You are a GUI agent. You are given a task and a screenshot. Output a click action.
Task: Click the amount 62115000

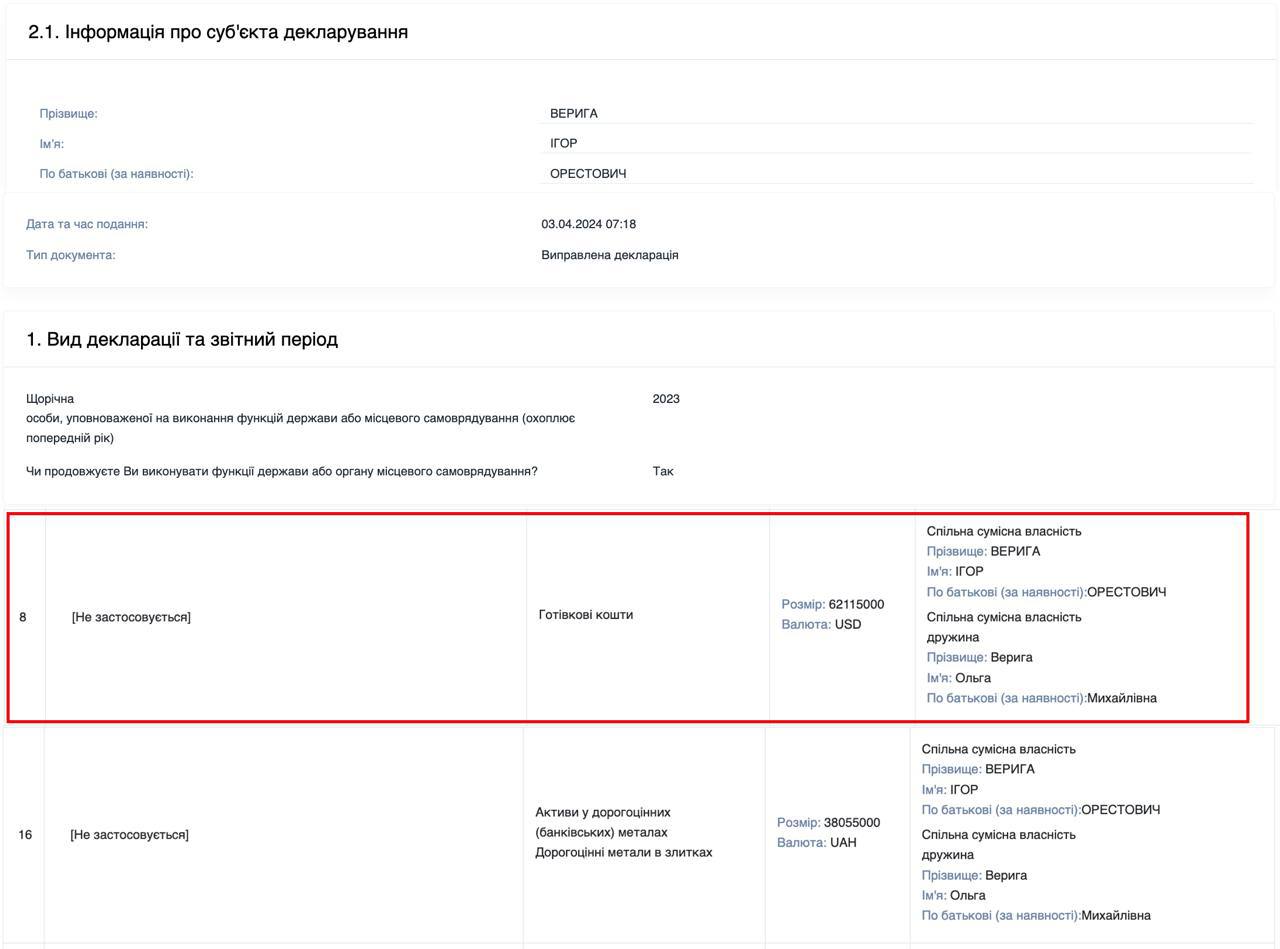point(856,604)
